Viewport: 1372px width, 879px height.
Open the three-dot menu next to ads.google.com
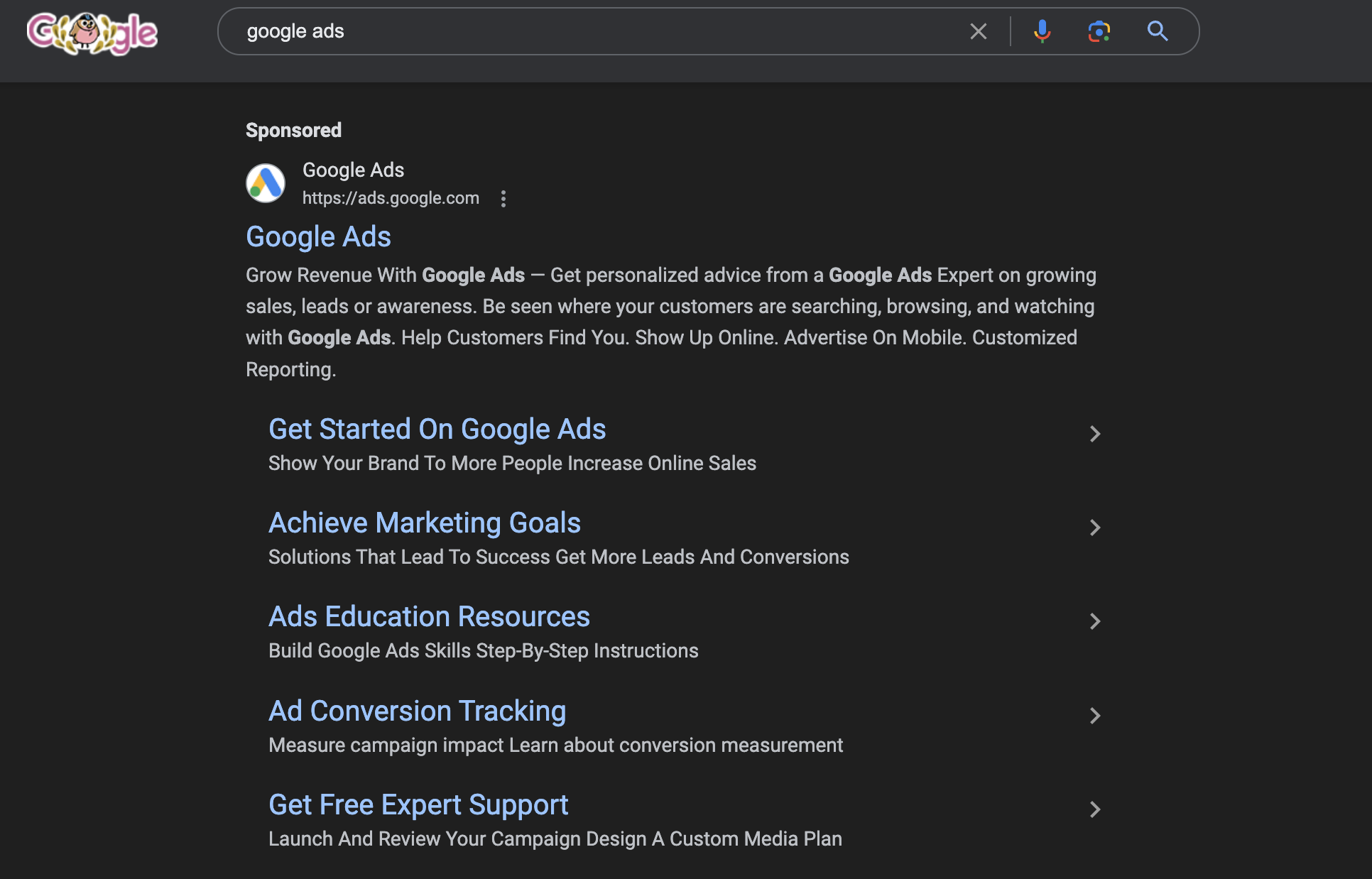[x=503, y=199]
